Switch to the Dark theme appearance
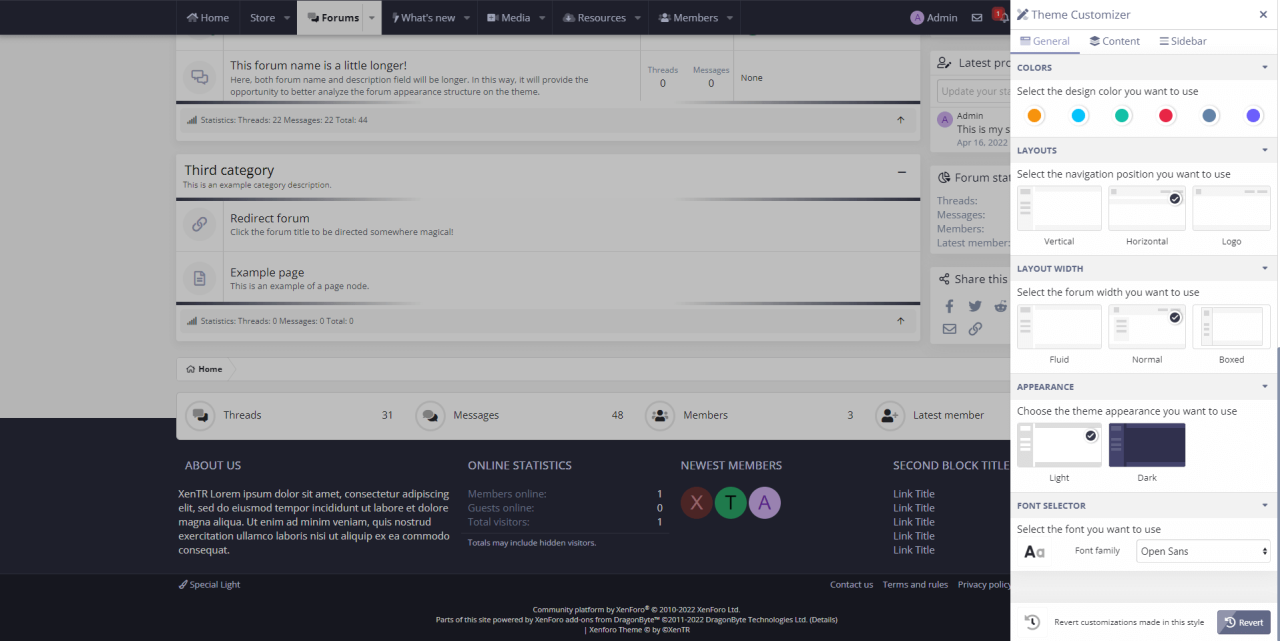 click(1147, 445)
